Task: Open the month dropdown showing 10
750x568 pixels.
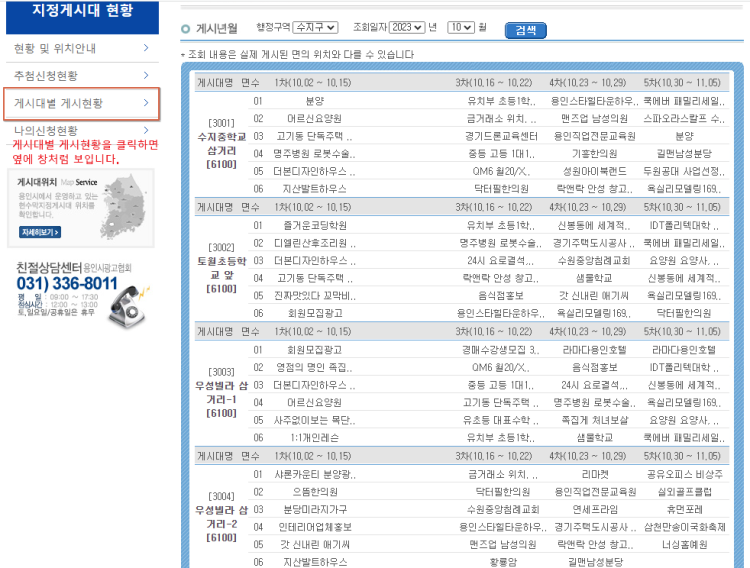Action: click(460, 28)
